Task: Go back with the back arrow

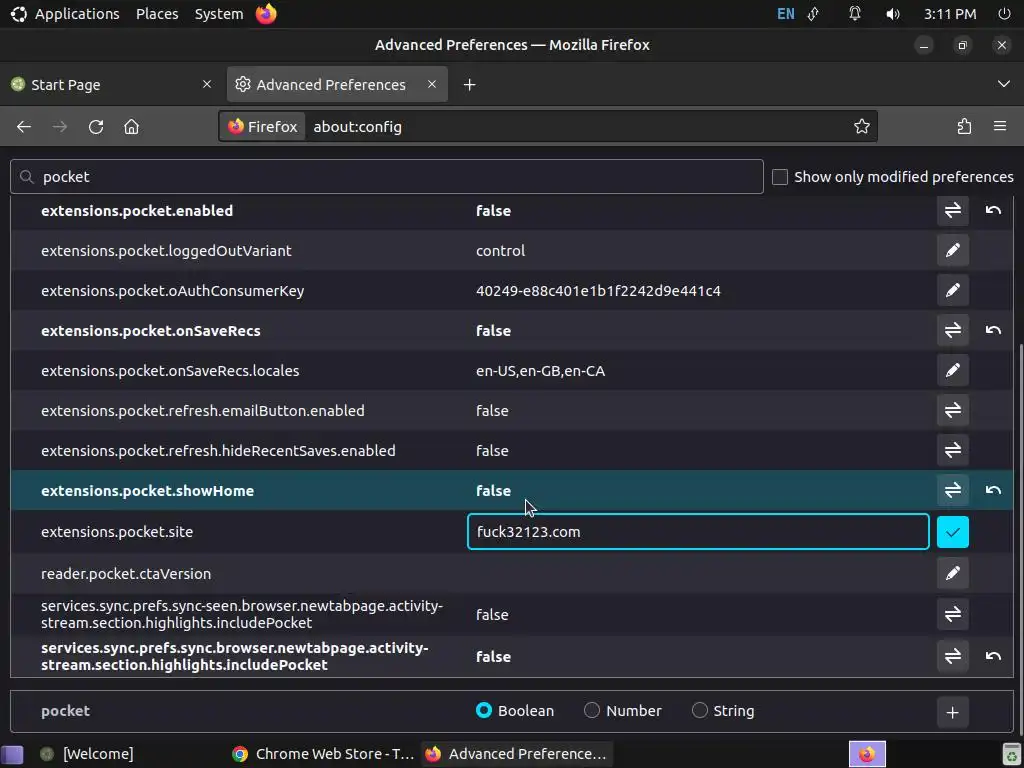Action: click(24, 127)
